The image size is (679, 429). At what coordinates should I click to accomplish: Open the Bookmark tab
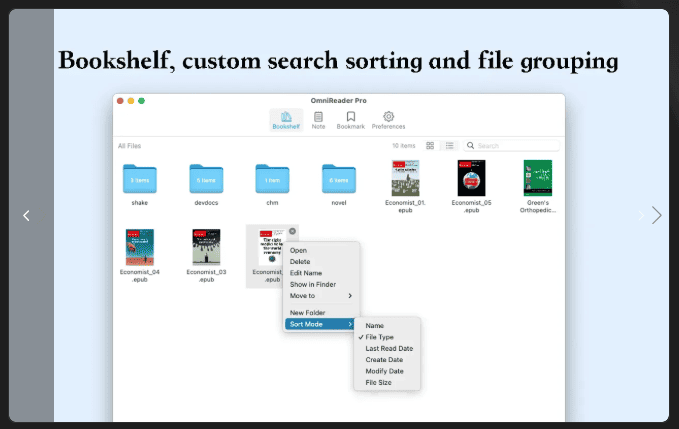click(x=351, y=120)
